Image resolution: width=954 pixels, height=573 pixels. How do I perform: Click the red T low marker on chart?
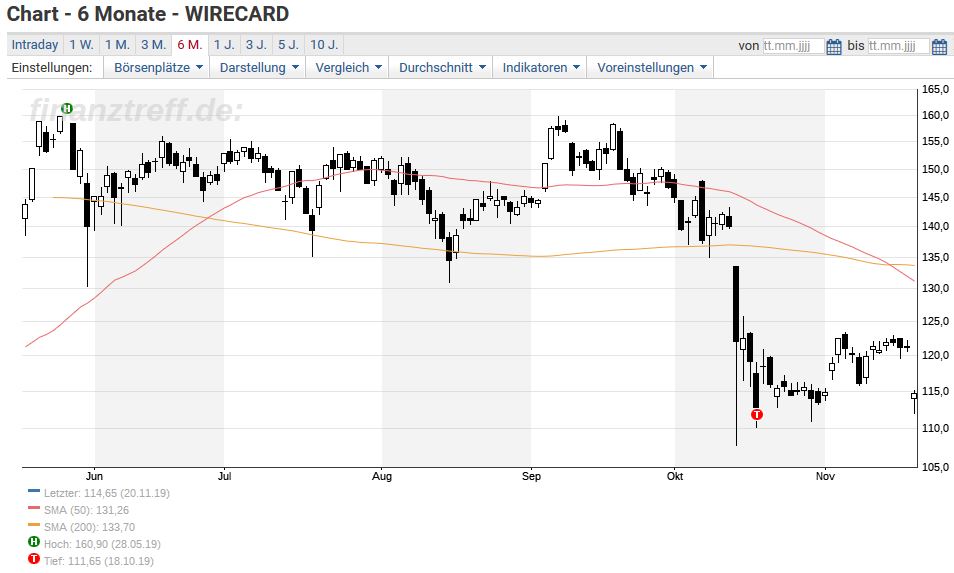point(756,414)
